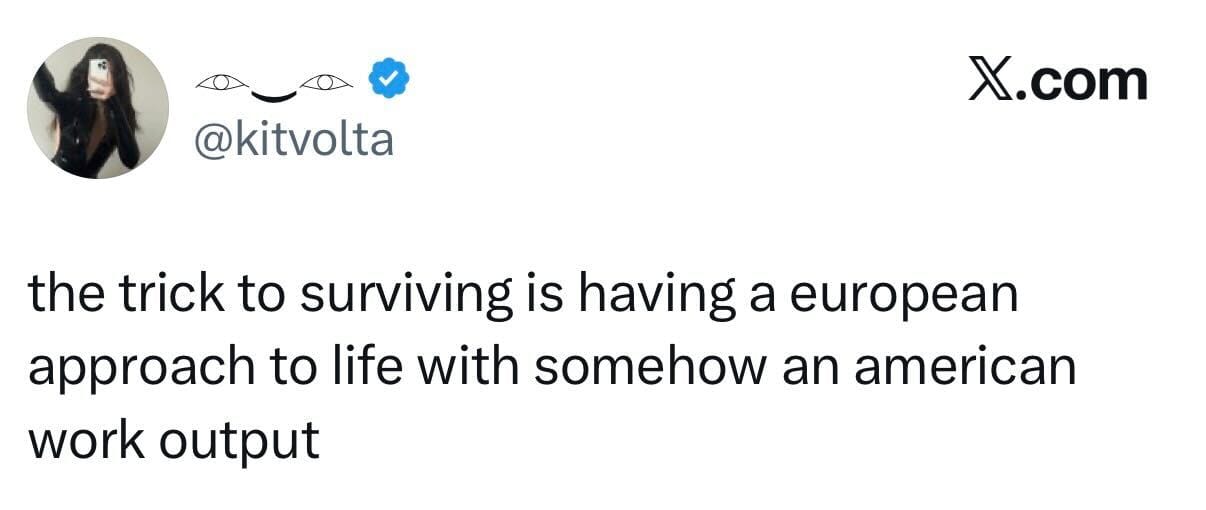The image size is (1206, 510).
Task: Open the round profile avatar photo
Action: (97, 108)
